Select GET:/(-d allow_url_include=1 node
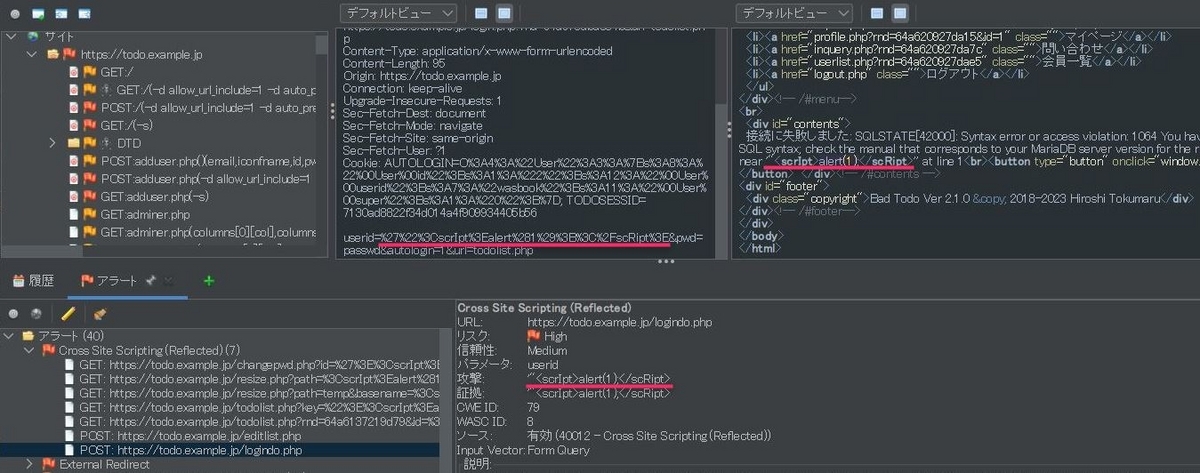The image size is (1200, 473). (193, 90)
